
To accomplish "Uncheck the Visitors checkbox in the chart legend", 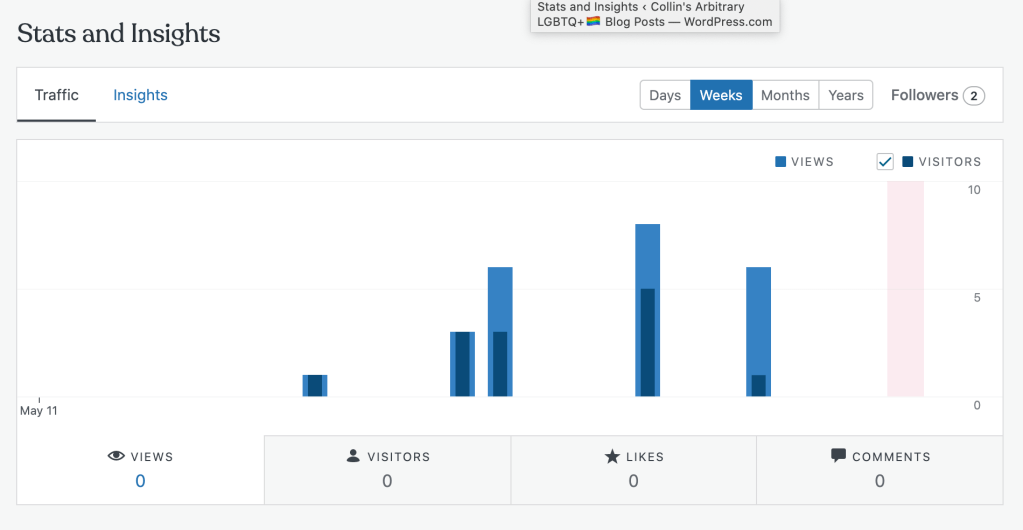I will pyautogui.click(x=885, y=162).
